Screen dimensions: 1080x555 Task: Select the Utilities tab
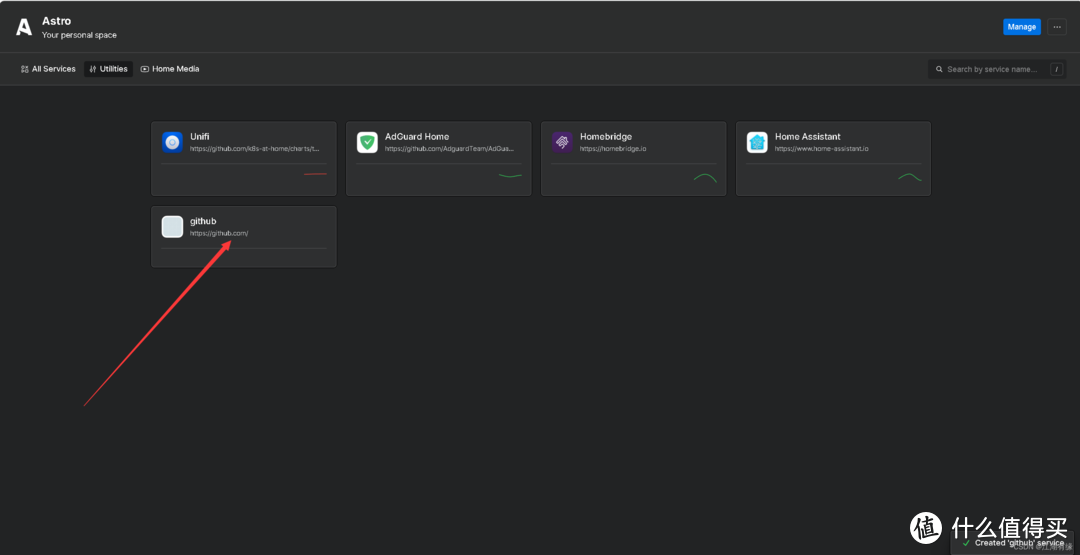109,69
